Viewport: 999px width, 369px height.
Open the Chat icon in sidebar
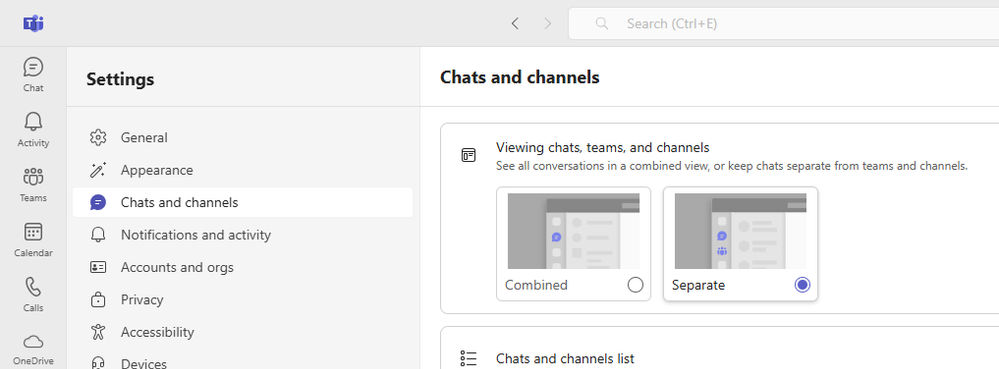click(33, 67)
